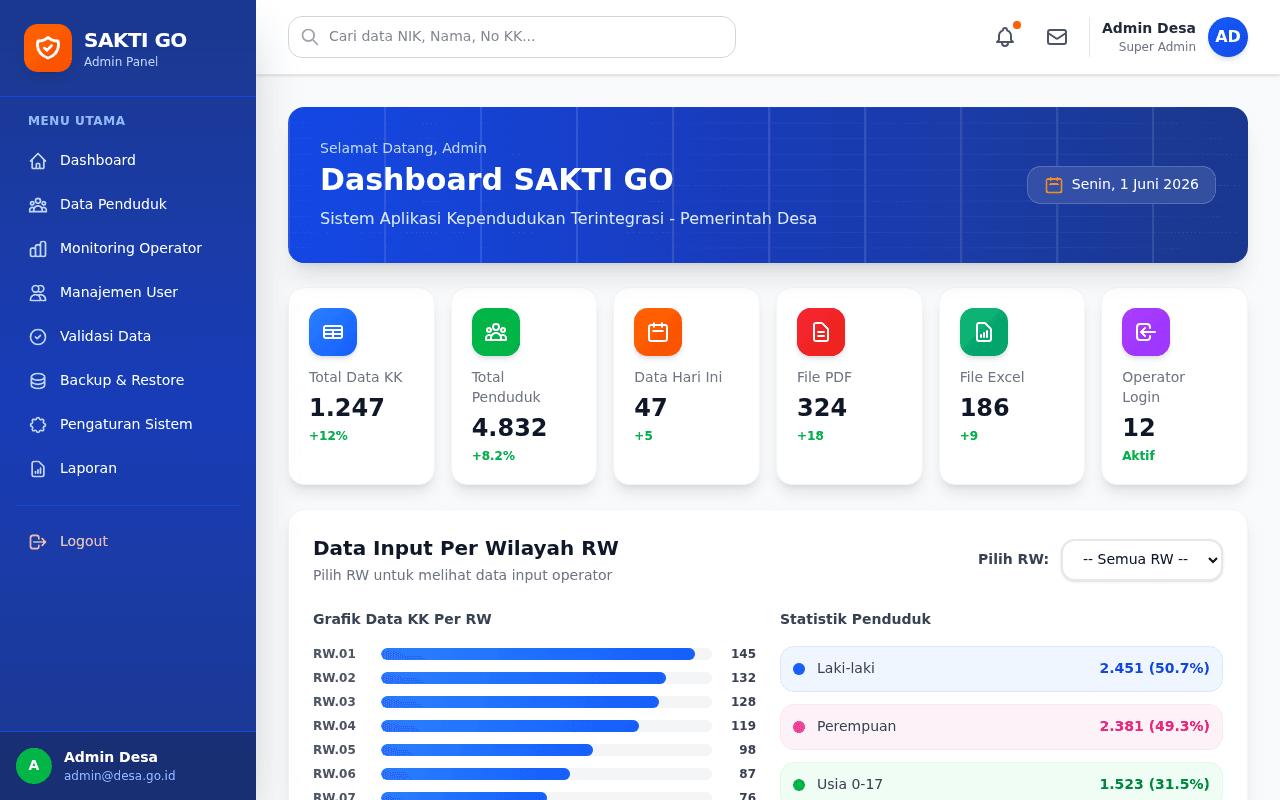The width and height of the screenshot is (1280, 800).
Task: Click the pink Perempuan dot
Action: (799, 727)
